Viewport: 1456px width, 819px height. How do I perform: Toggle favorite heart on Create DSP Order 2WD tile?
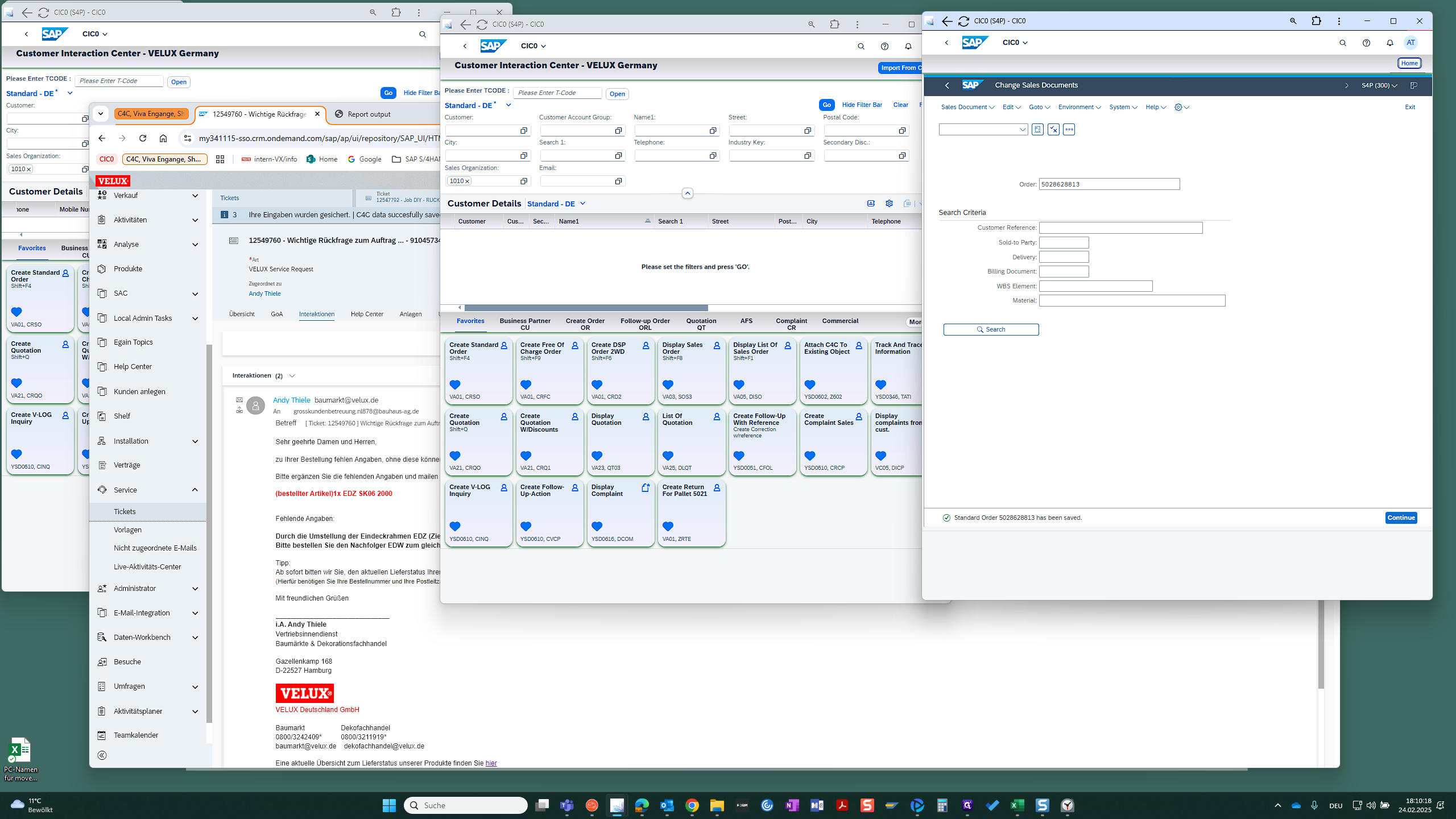tap(597, 384)
